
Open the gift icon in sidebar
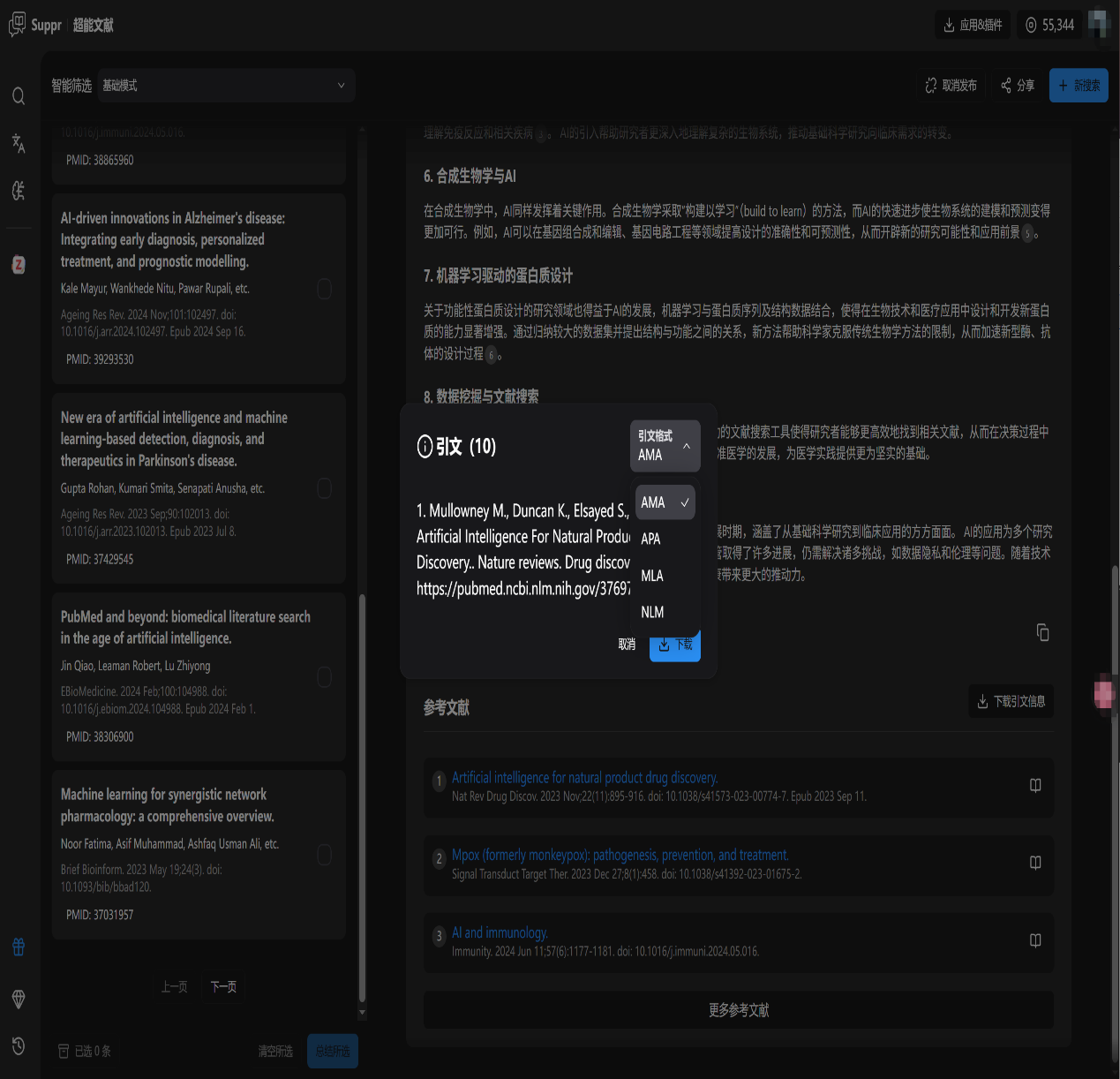[x=19, y=947]
